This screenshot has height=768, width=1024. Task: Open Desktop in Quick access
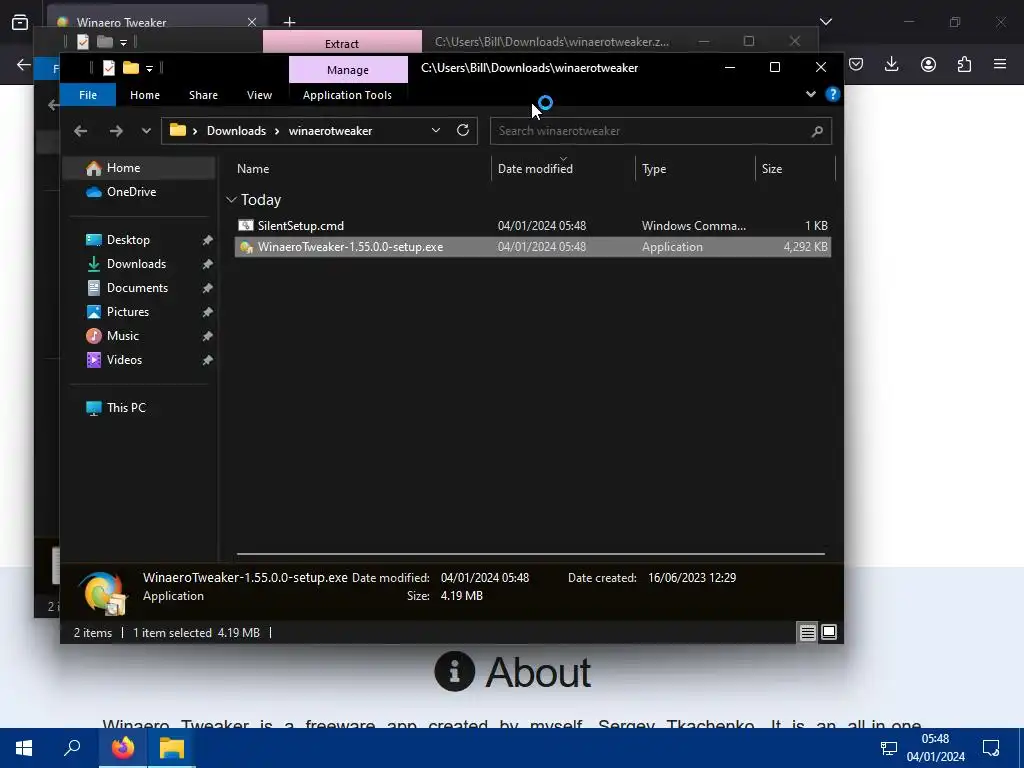pos(128,240)
